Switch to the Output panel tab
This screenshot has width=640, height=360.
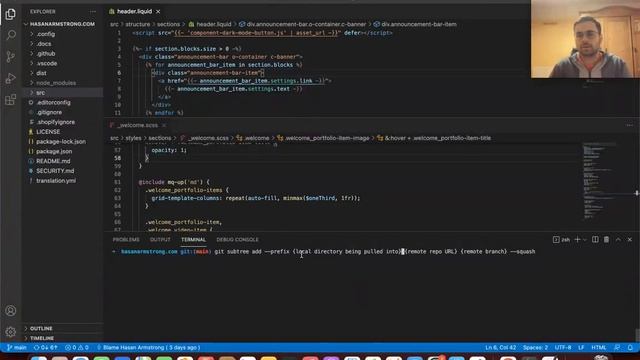coord(160,240)
